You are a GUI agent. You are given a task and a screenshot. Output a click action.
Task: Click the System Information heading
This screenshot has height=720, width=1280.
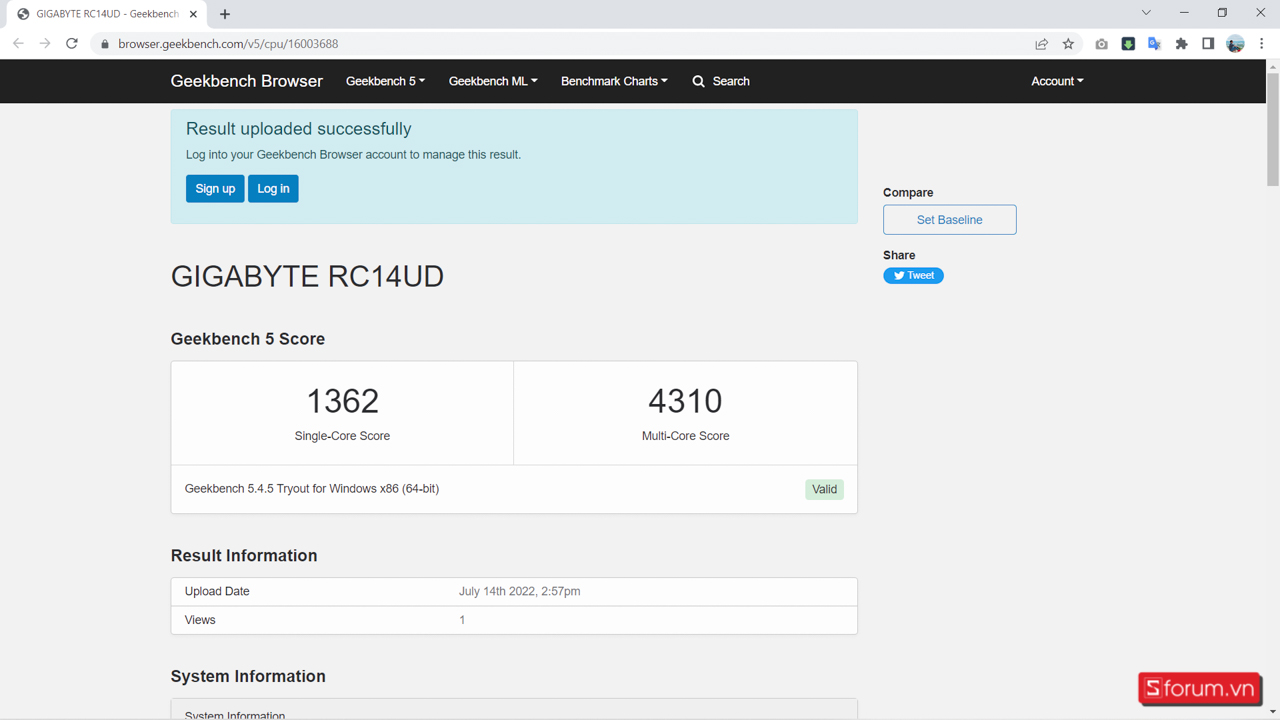point(248,677)
